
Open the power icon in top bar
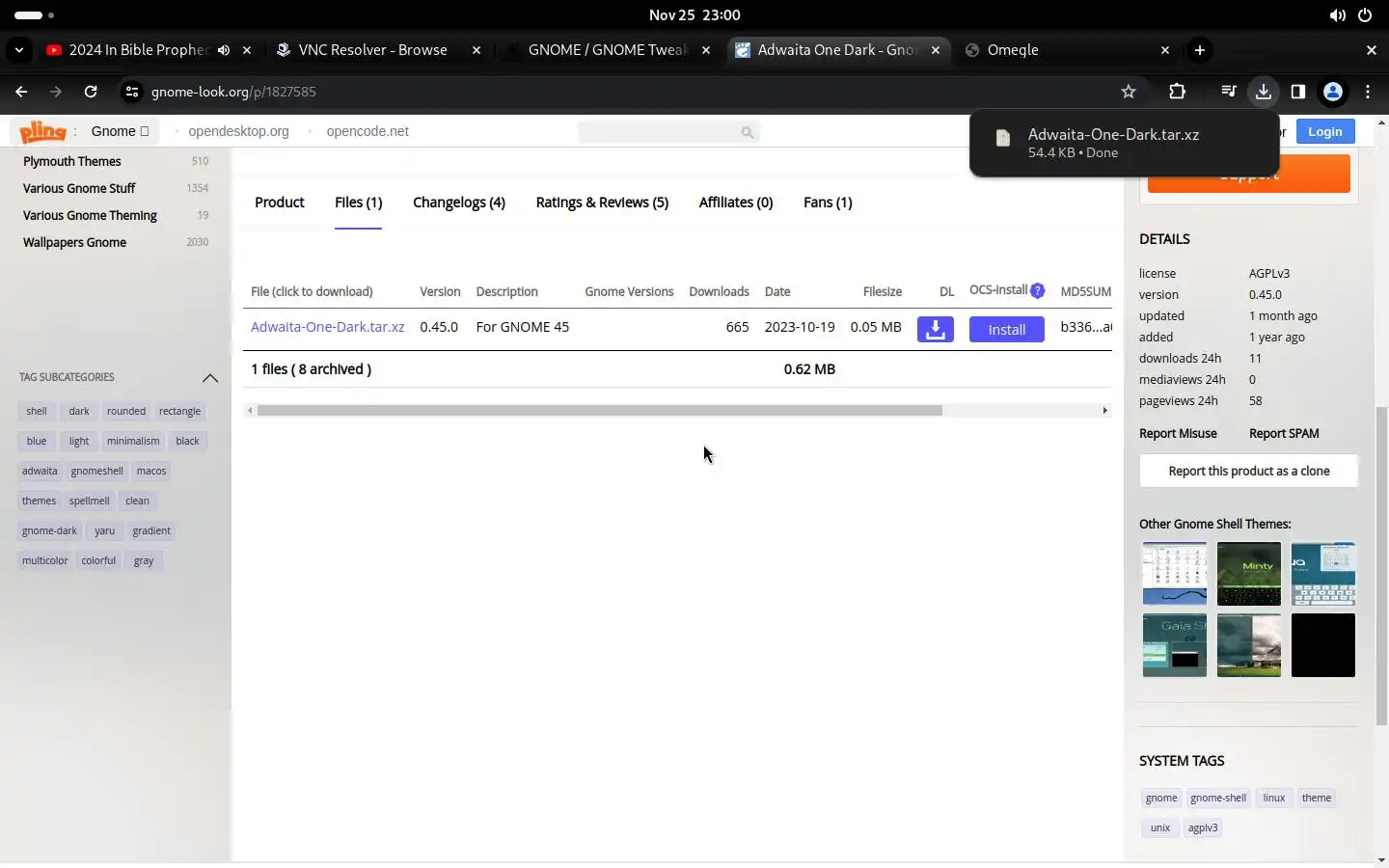click(1365, 15)
